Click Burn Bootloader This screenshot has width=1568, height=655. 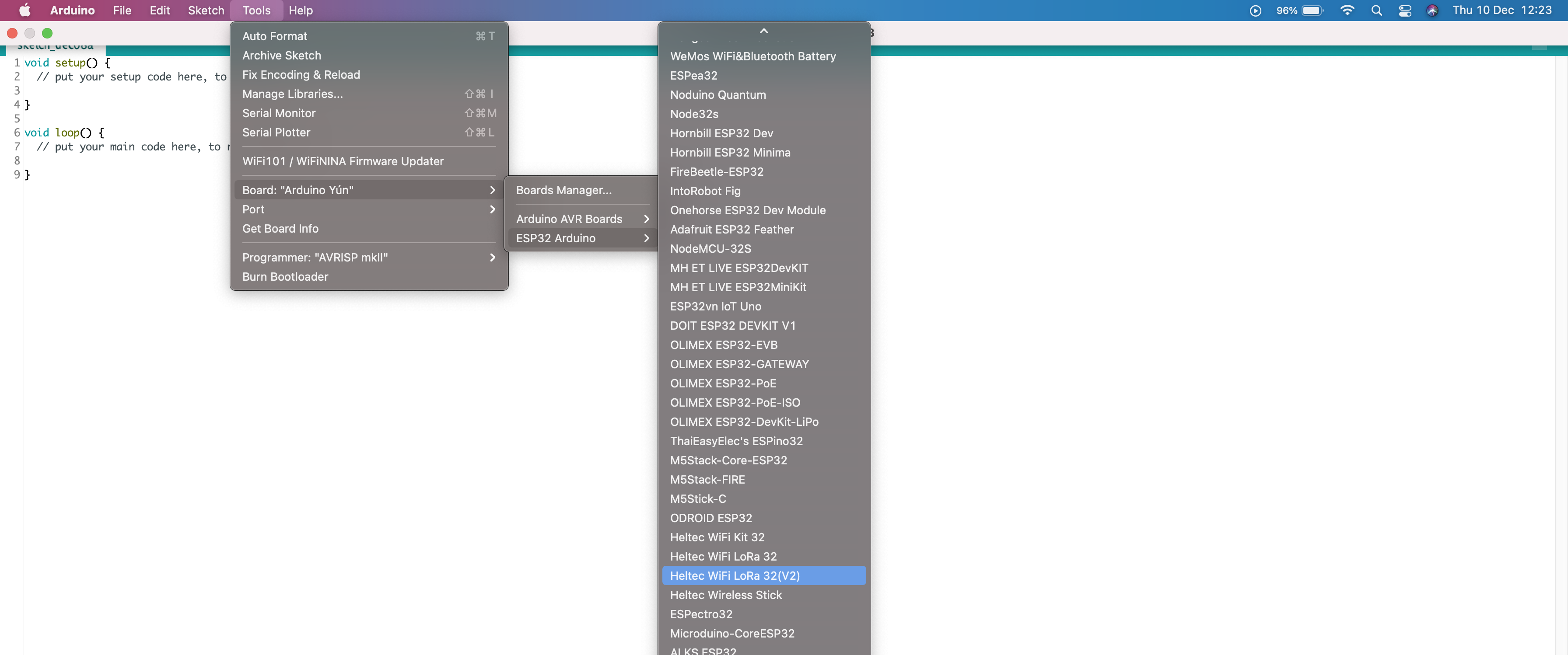pos(285,277)
